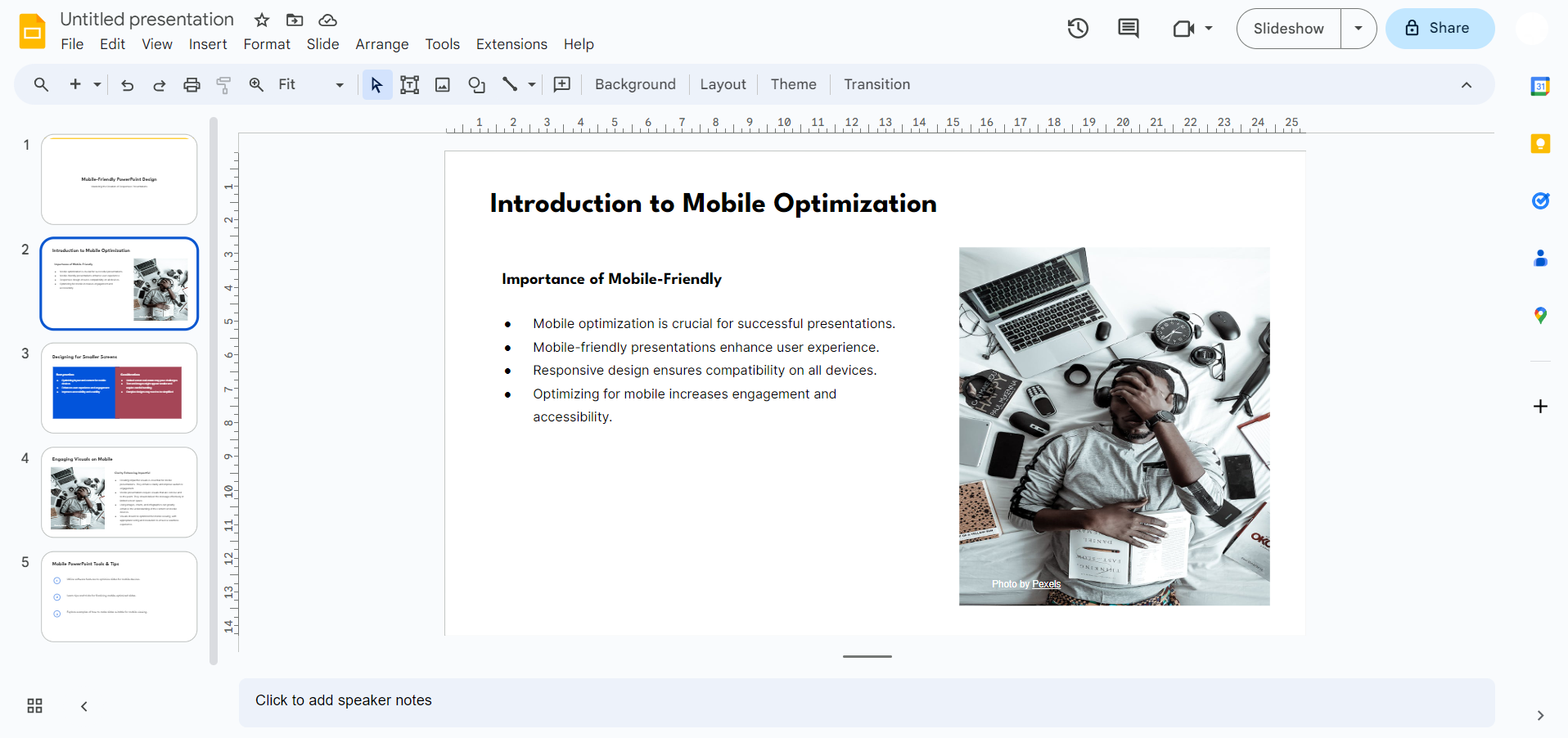
Task: Insert a shape
Action: [475, 84]
